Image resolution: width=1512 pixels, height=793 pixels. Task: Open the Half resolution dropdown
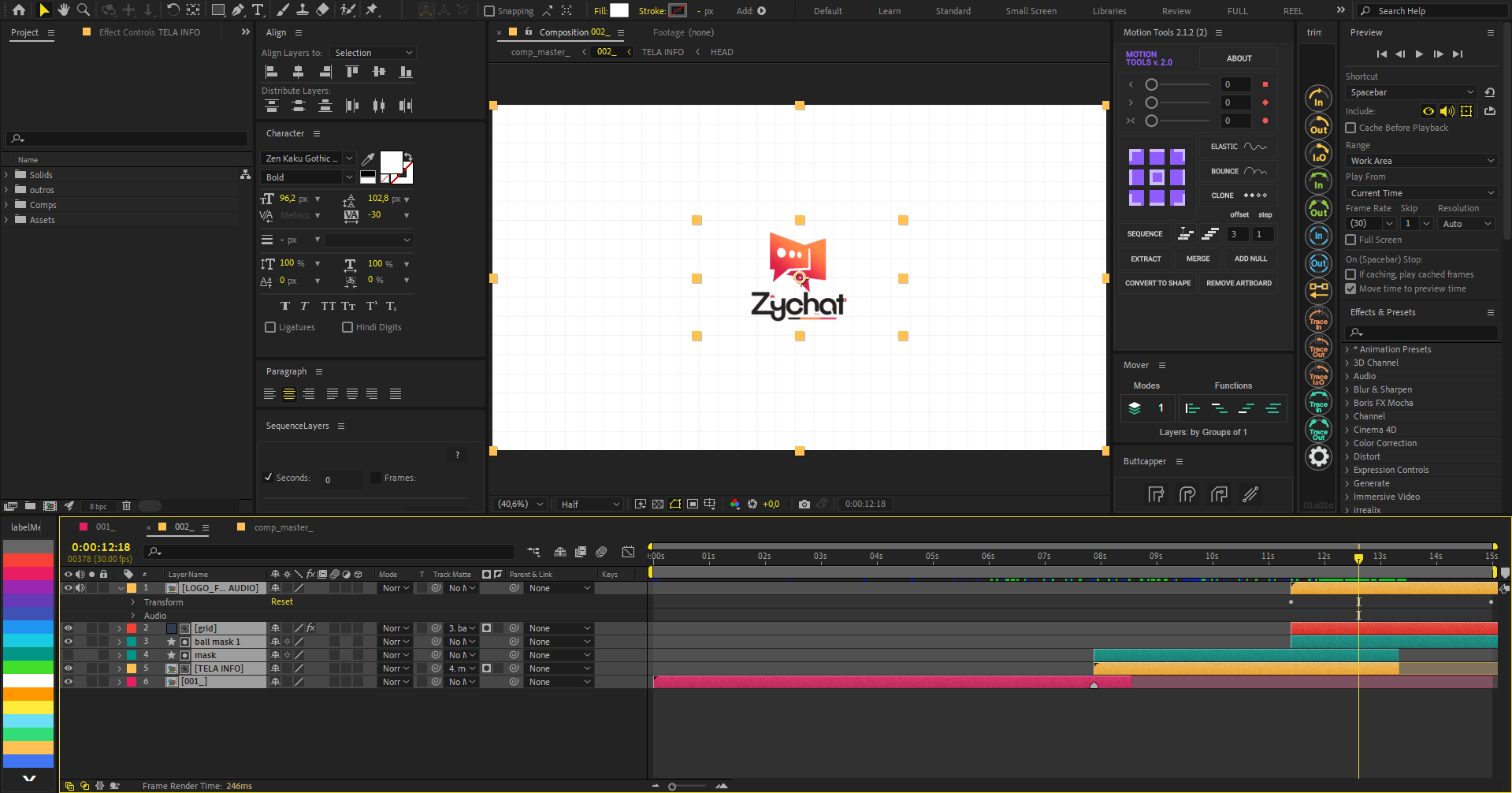pyautogui.click(x=589, y=504)
